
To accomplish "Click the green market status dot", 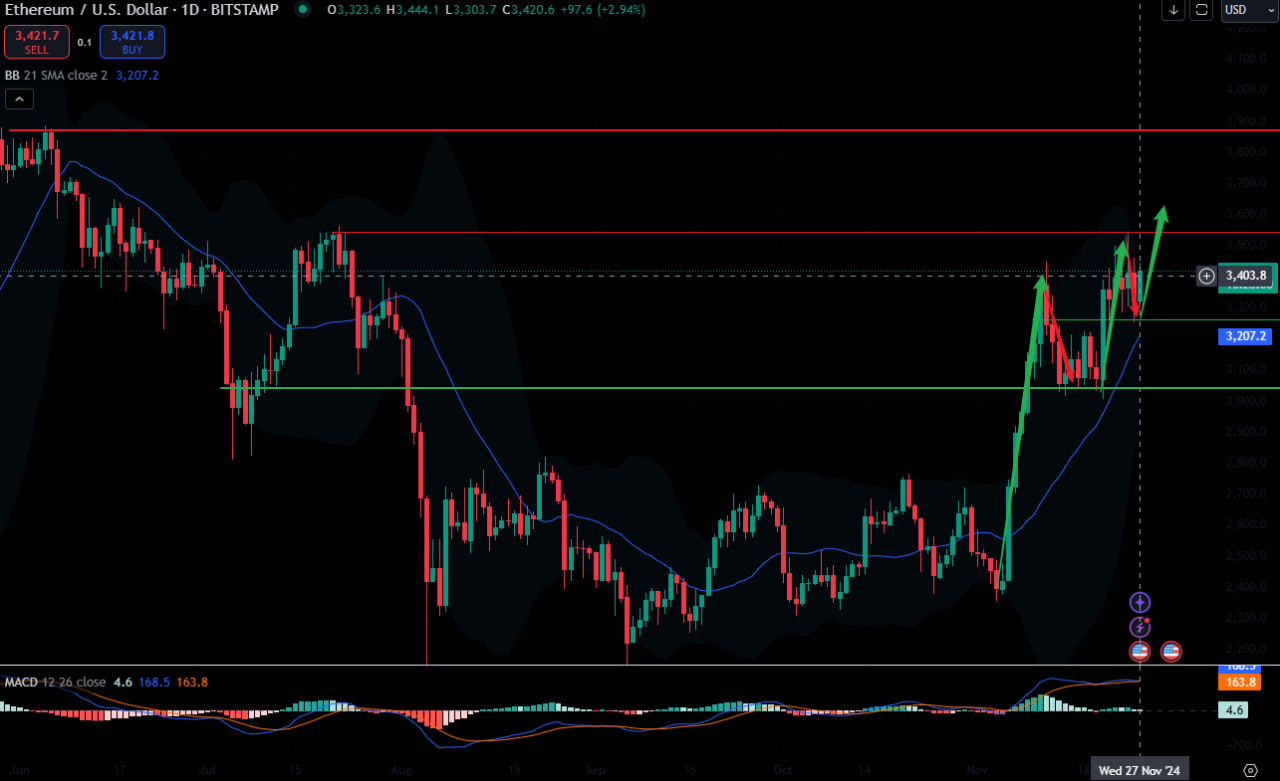I will [x=303, y=9].
